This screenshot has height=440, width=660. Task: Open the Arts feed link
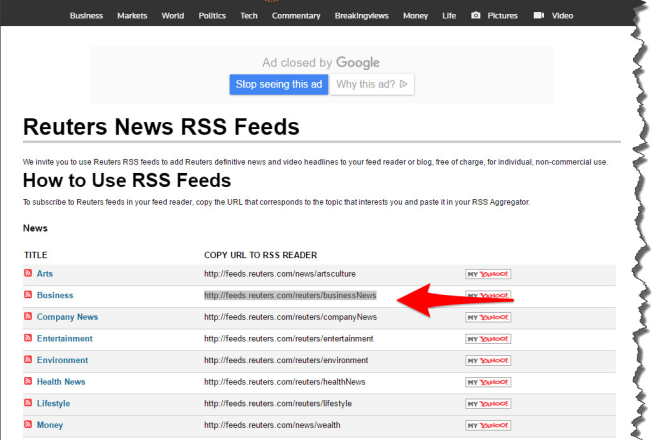tap(45, 274)
